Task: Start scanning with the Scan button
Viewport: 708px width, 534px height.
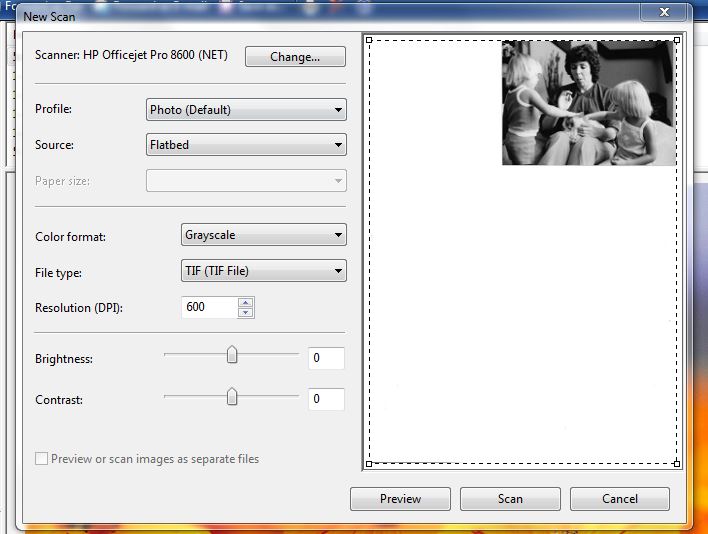Action: tap(510, 499)
